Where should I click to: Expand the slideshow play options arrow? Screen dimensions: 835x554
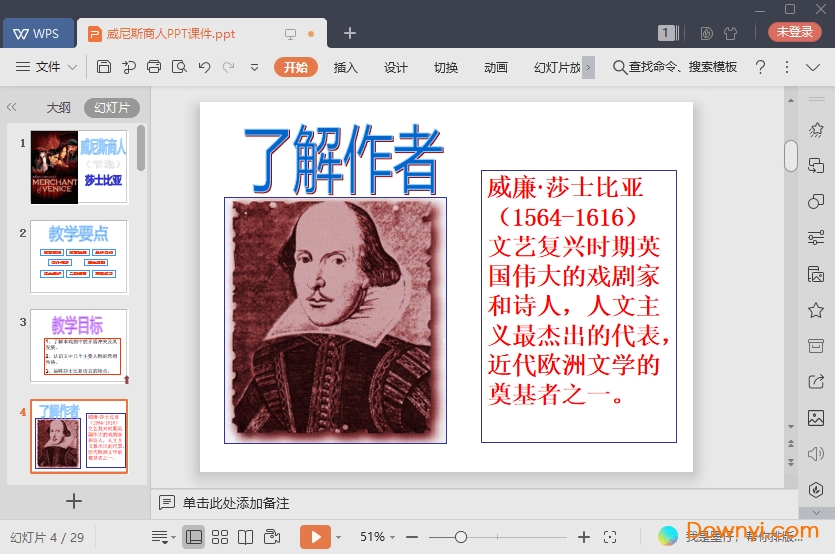point(339,537)
